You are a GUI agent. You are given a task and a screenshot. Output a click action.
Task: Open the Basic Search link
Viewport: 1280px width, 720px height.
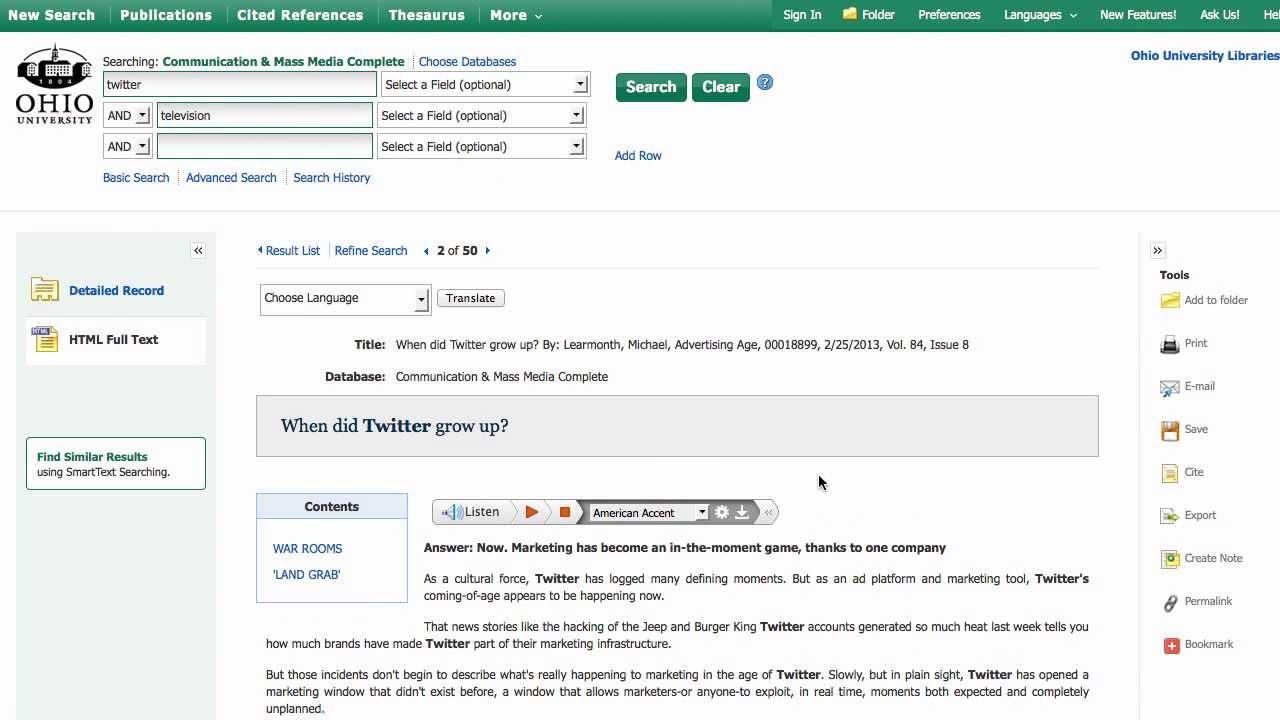point(136,178)
